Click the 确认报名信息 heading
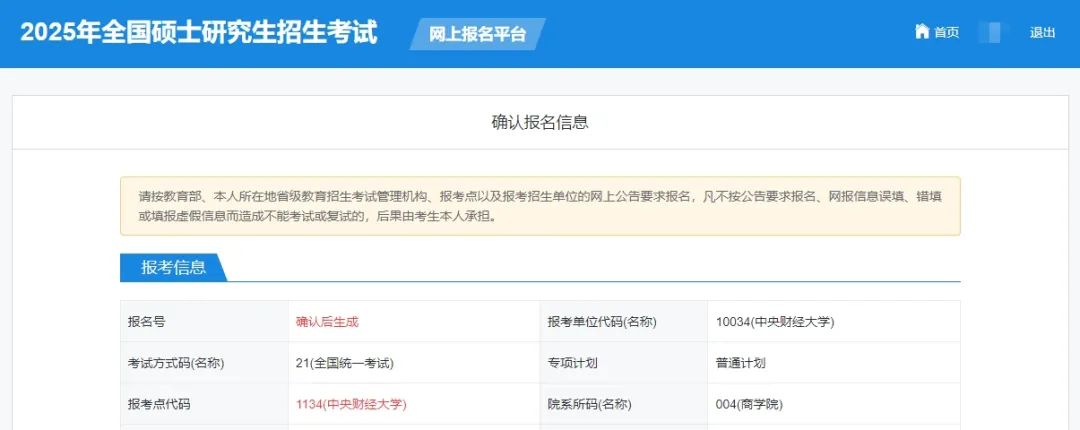Screen dimensions: 1080x430 click(539, 123)
